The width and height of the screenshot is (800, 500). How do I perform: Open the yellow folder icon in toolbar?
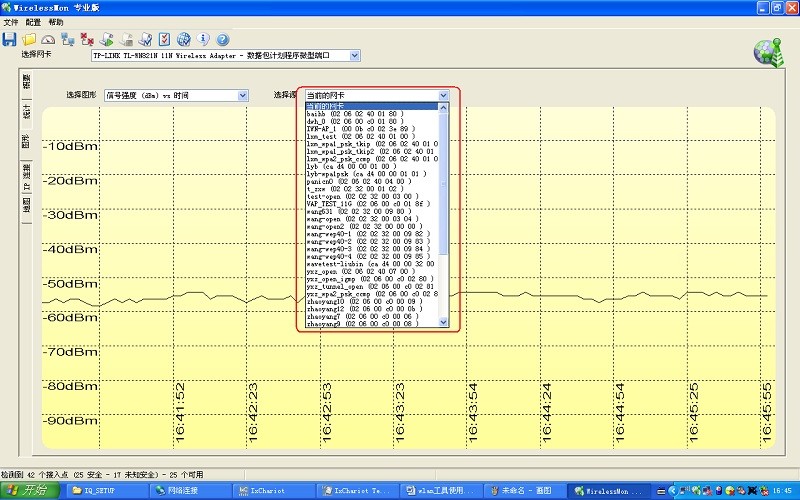(29, 39)
